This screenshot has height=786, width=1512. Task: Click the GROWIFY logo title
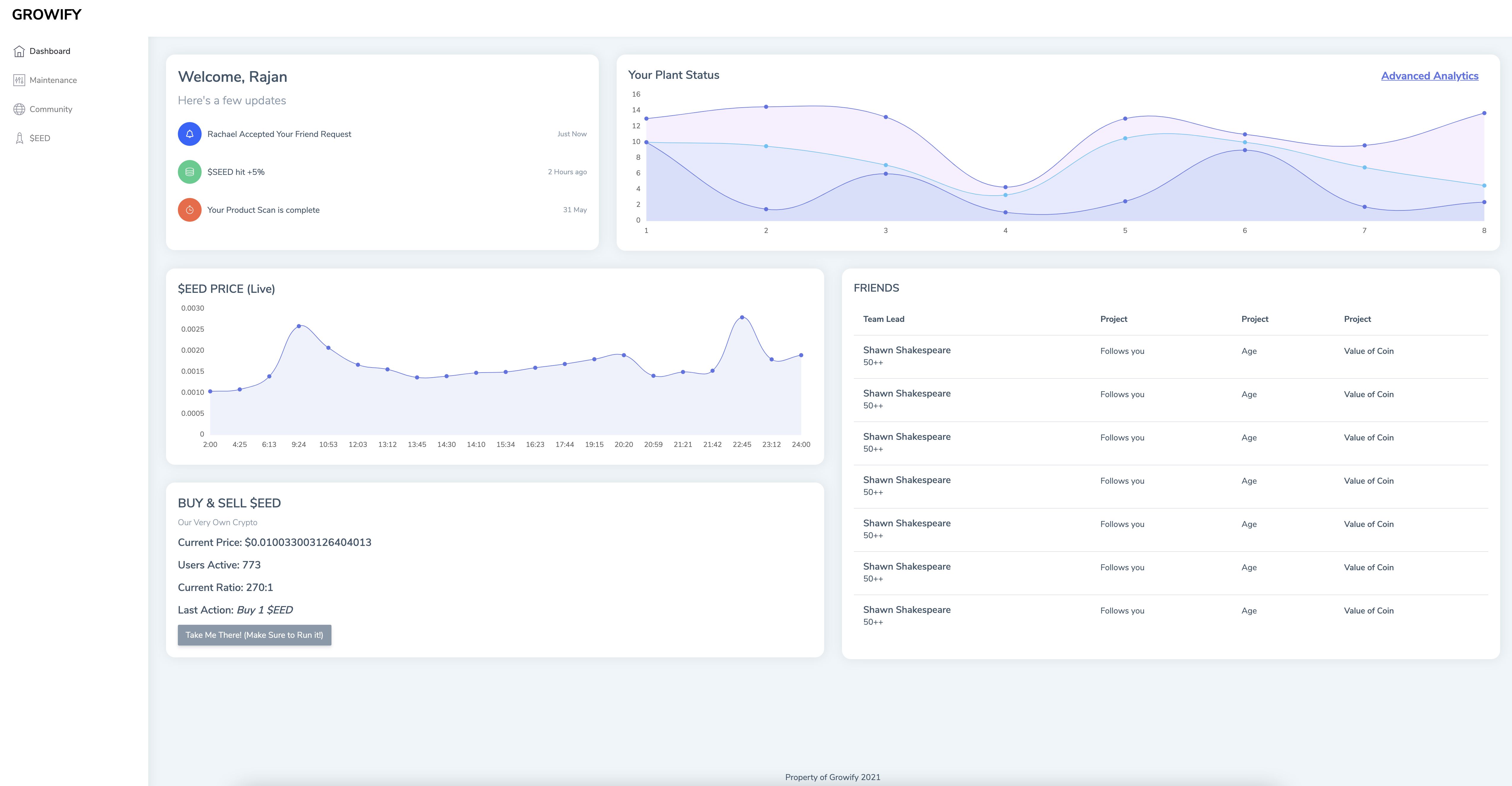(x=47, y=15)
